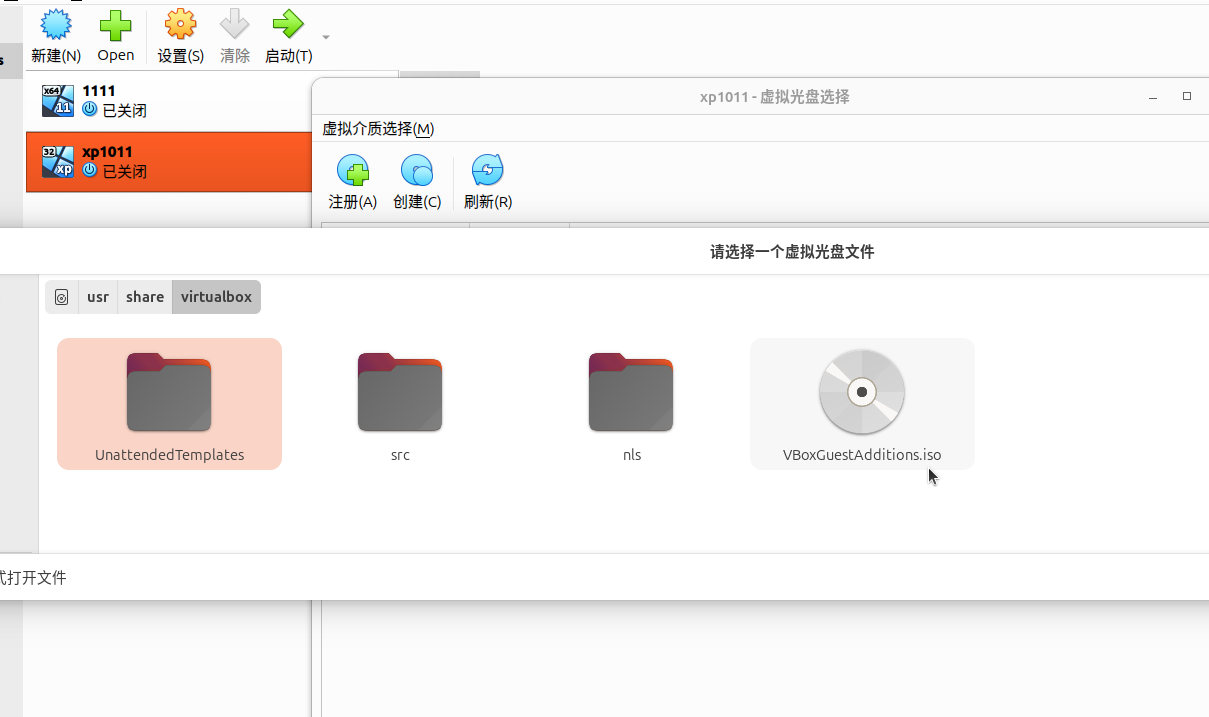Image resolution: width=1209 pixels, height=717 pixels.
Task: Click the VBoxGuestAdditions.iso filename label
Action: 862,454
